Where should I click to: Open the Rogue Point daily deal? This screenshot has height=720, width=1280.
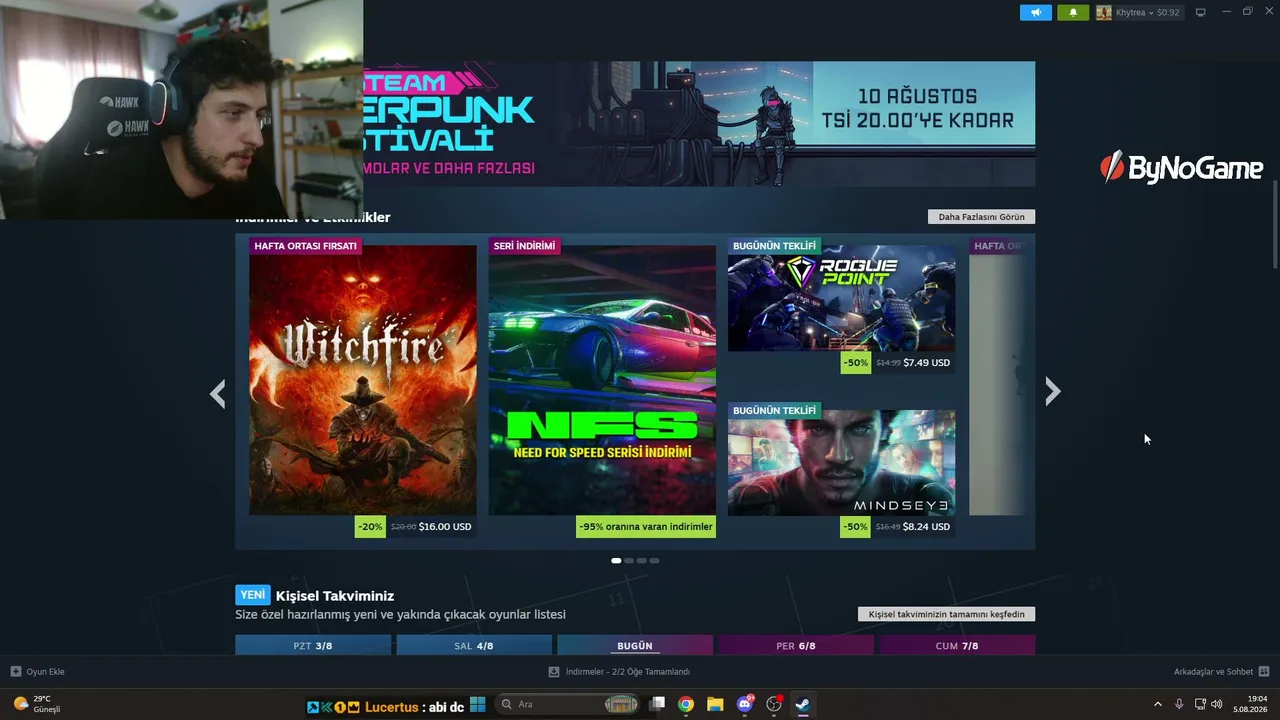841,298
